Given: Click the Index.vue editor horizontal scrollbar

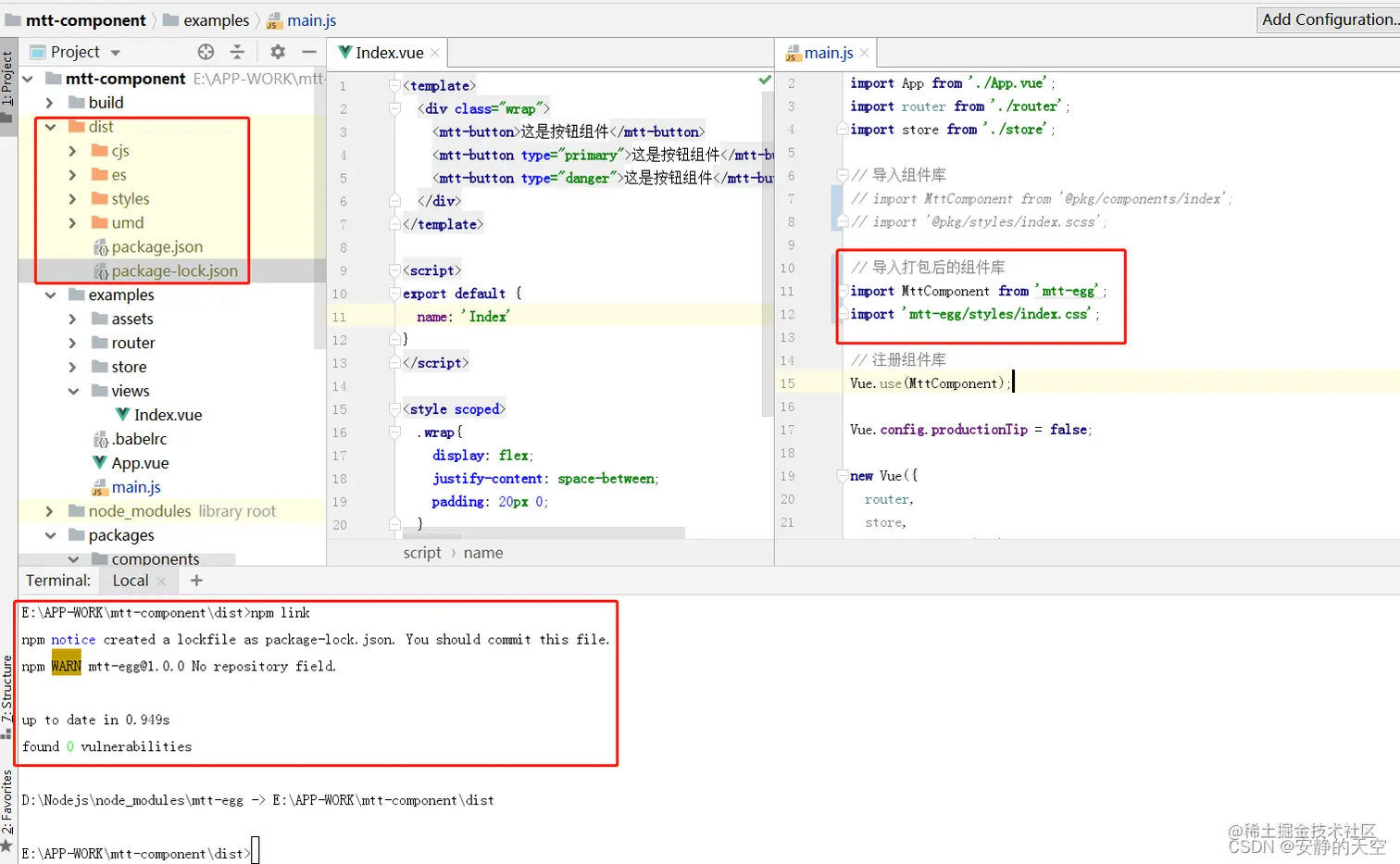Looking at the screenshot, I should tap(544, 533).
